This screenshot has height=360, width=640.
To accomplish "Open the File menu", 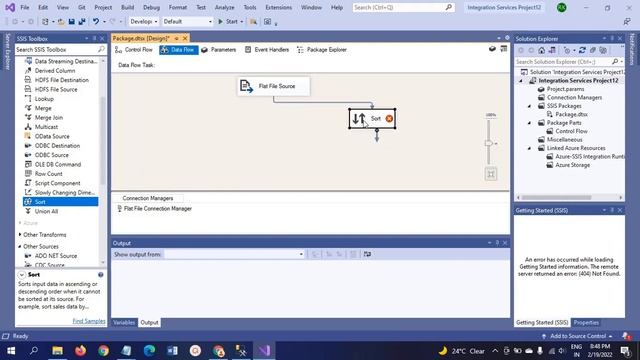I will click(x=24, y=7).
